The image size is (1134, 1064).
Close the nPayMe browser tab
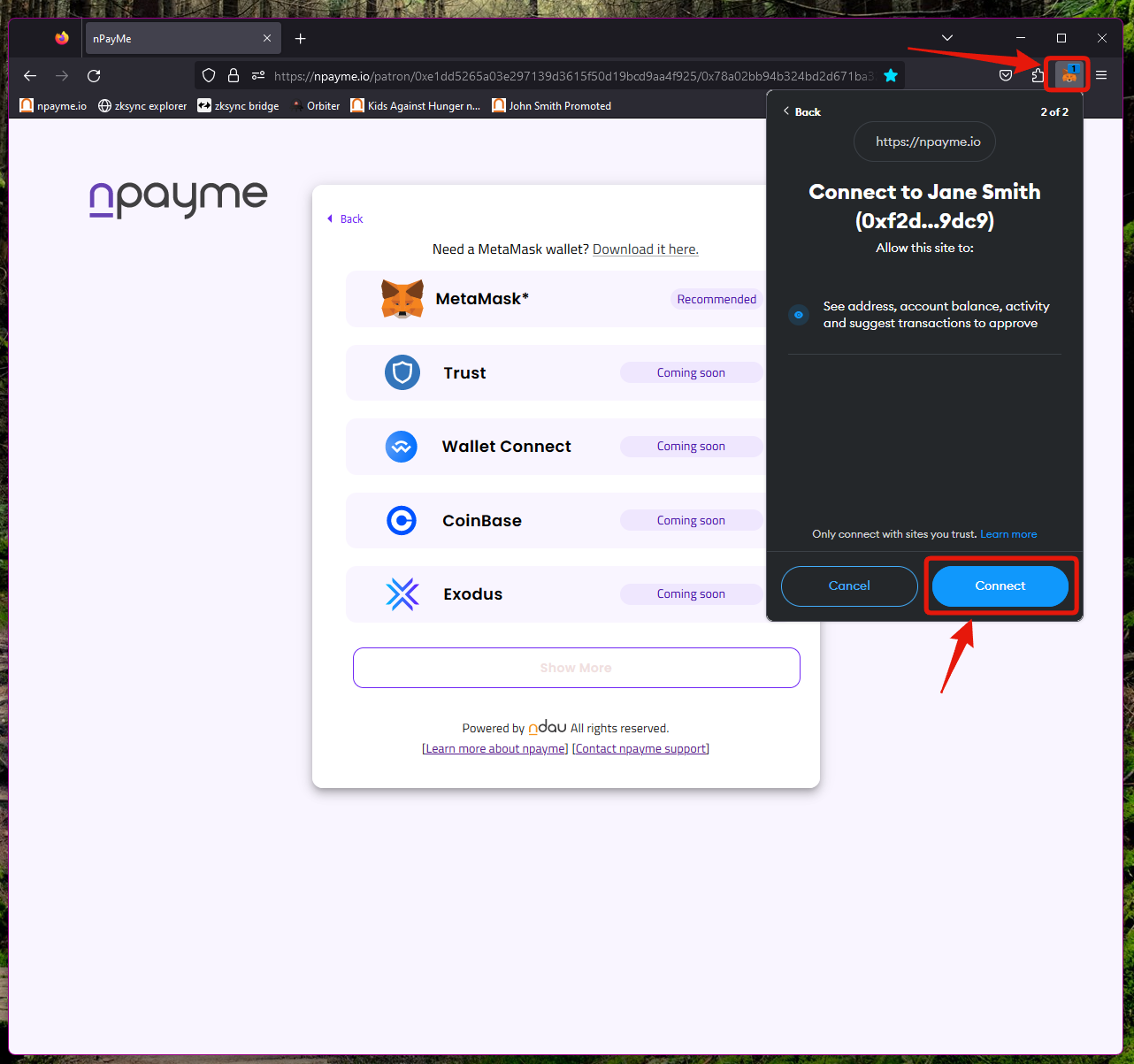[267, 38]
